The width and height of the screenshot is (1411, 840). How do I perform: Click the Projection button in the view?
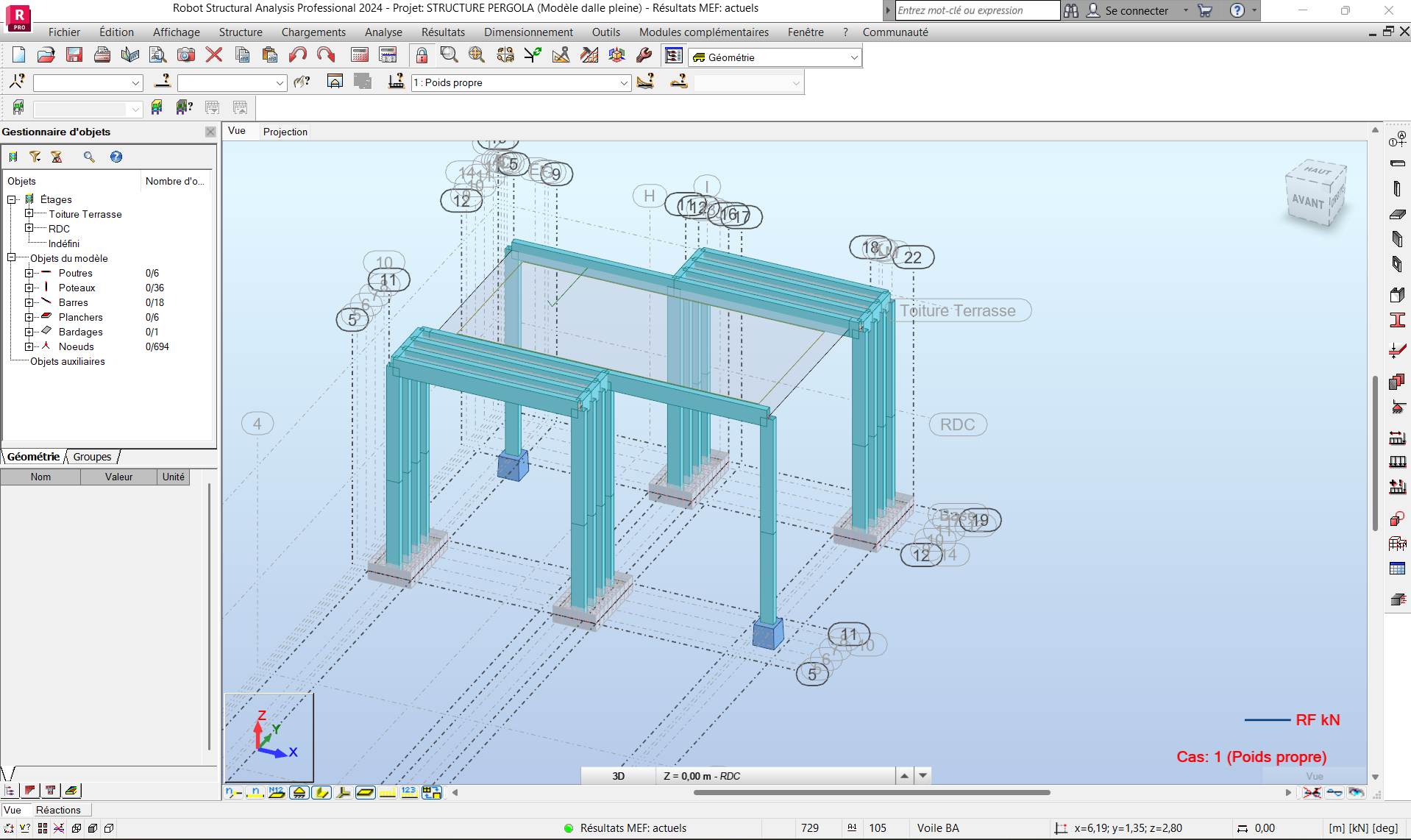pyautogui.click(x=285, y=132)
